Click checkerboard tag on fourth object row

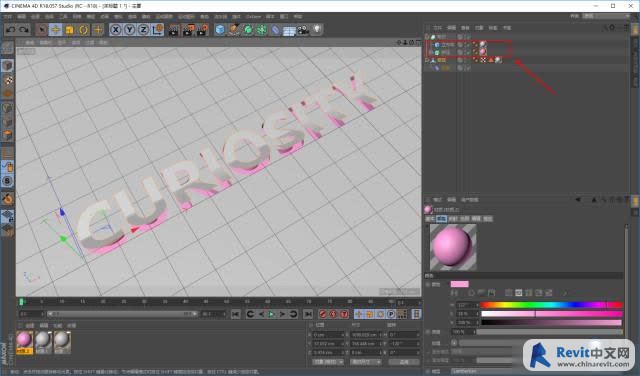(x=483, y=60)
